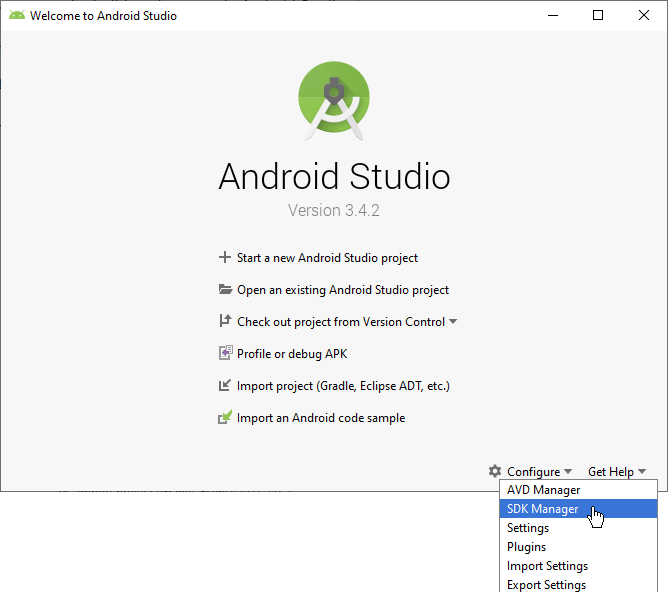Choose AVD Manager from Configure menu
This screenshot has height=592, width=668.
tap(543, 490)
